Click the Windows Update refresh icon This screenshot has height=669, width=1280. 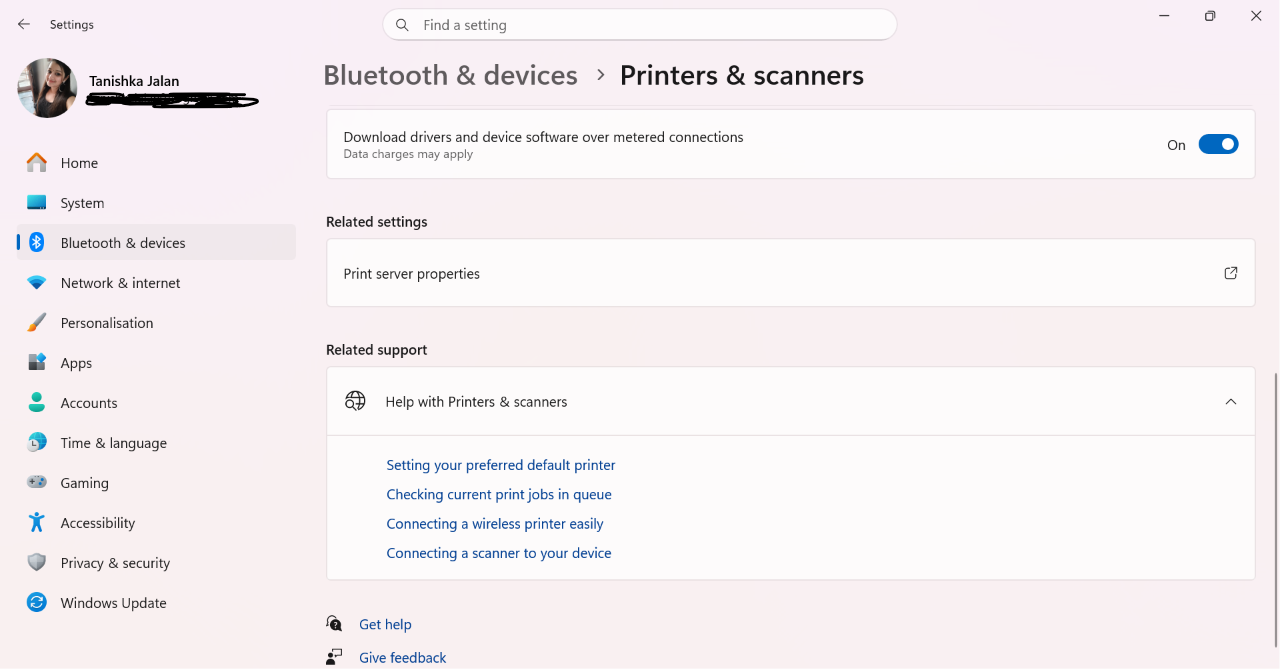[37, 602]
